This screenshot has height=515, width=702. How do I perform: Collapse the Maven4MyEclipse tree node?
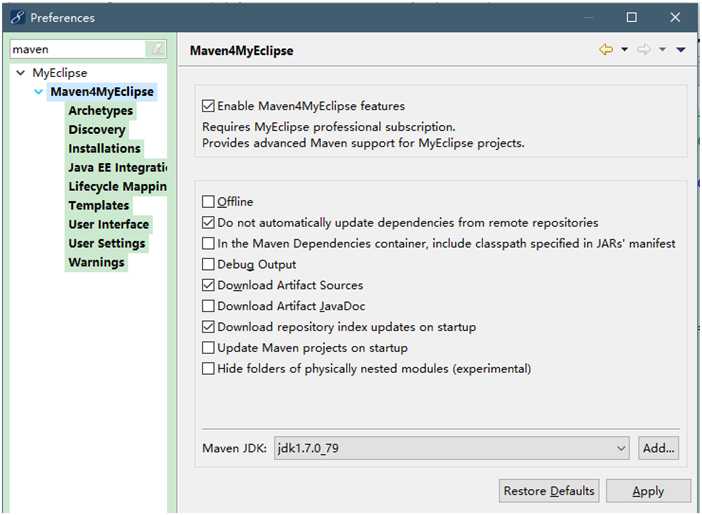39,92
